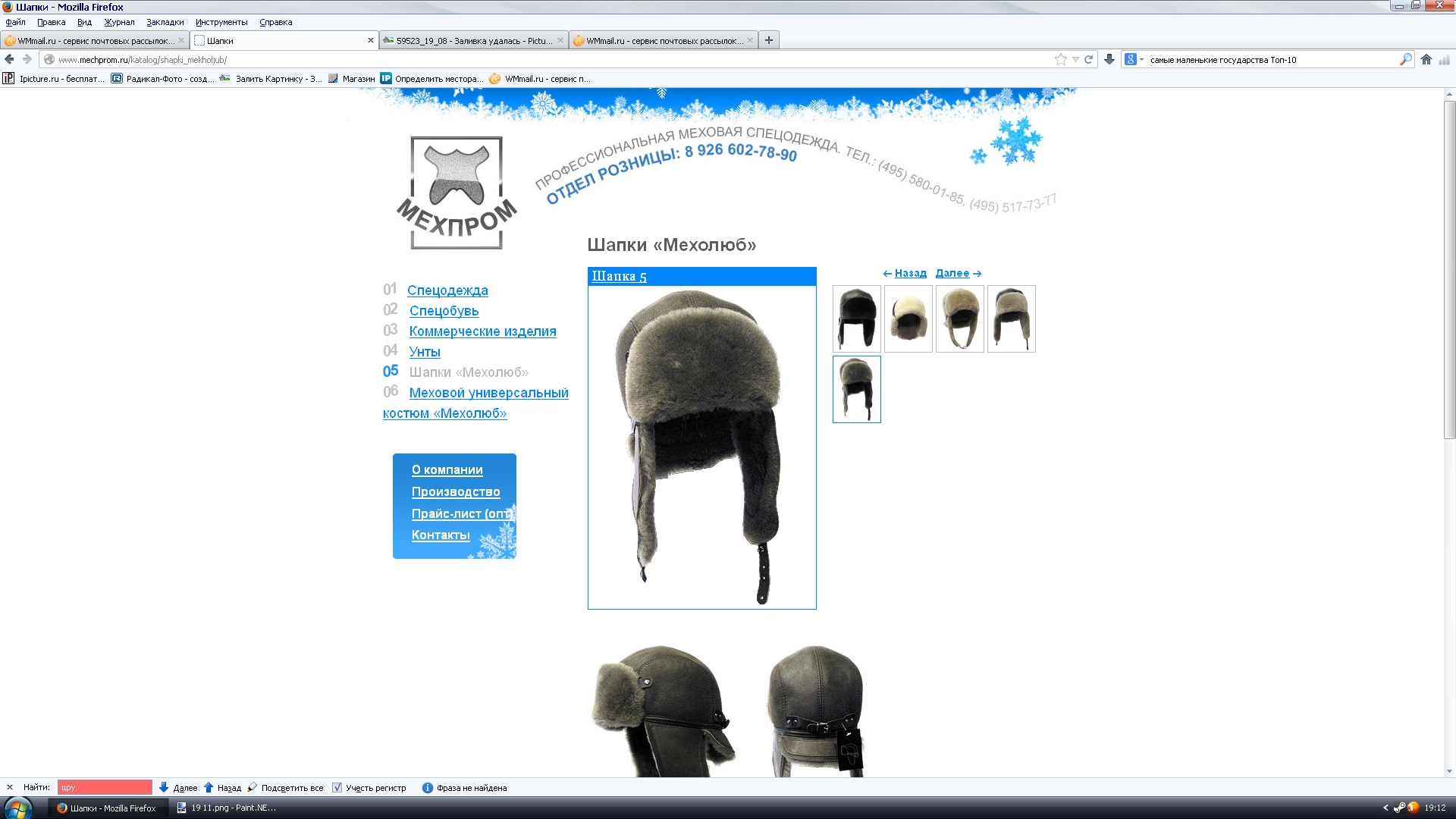
Task: Open the Спецобувь catalog link
Action: coord(444,311)
